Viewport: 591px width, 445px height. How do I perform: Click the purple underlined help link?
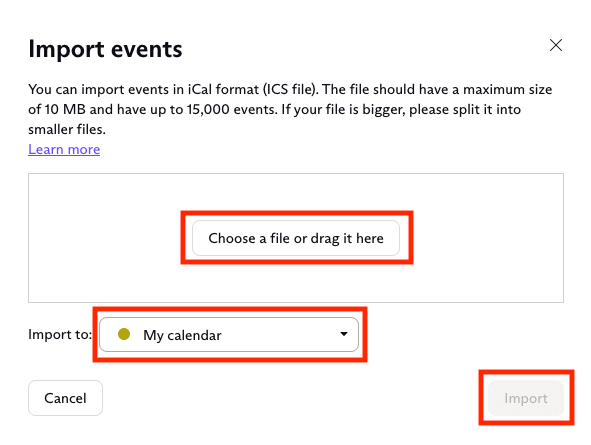click(64, 149)
